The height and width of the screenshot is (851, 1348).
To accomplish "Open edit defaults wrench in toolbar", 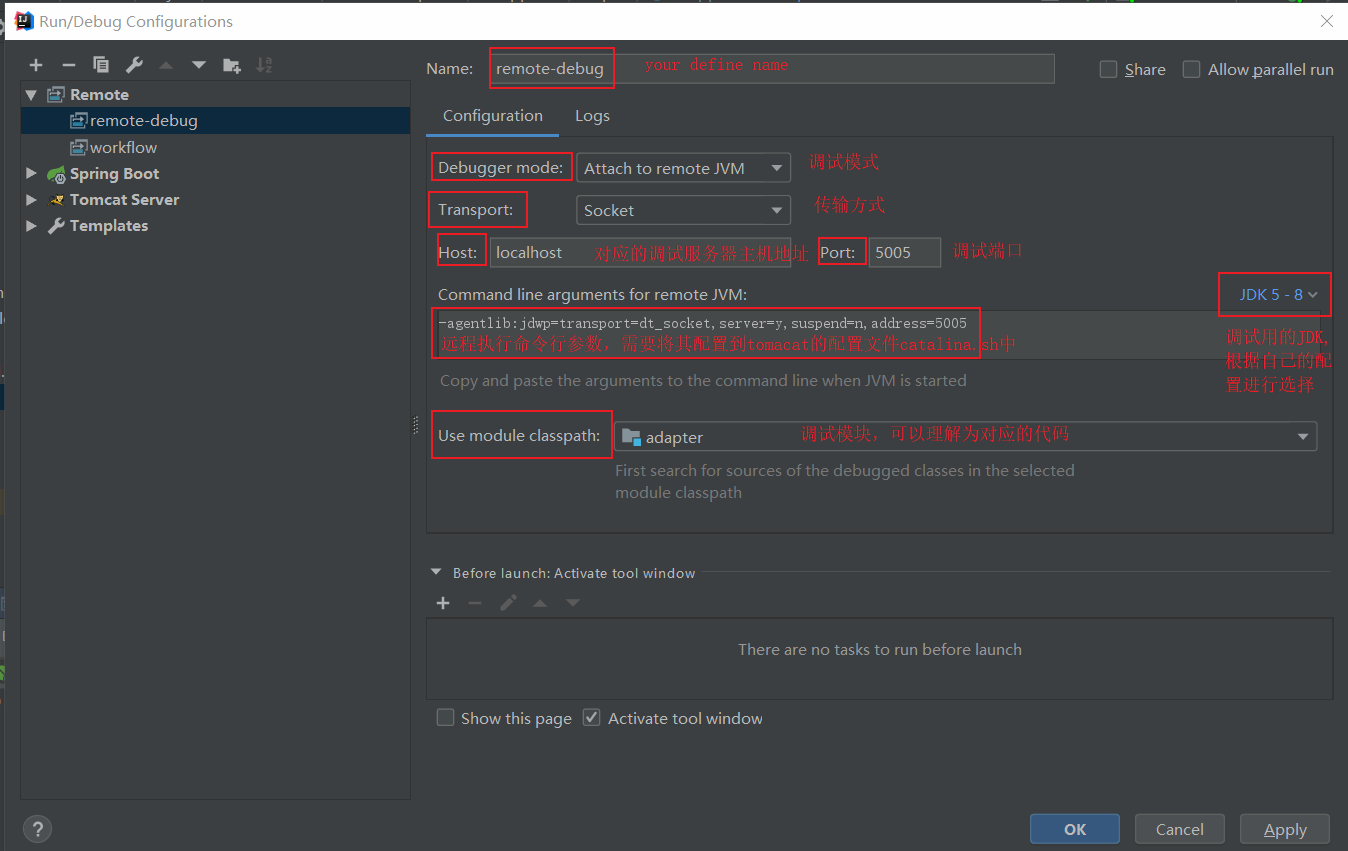I will tap(134, 65).
